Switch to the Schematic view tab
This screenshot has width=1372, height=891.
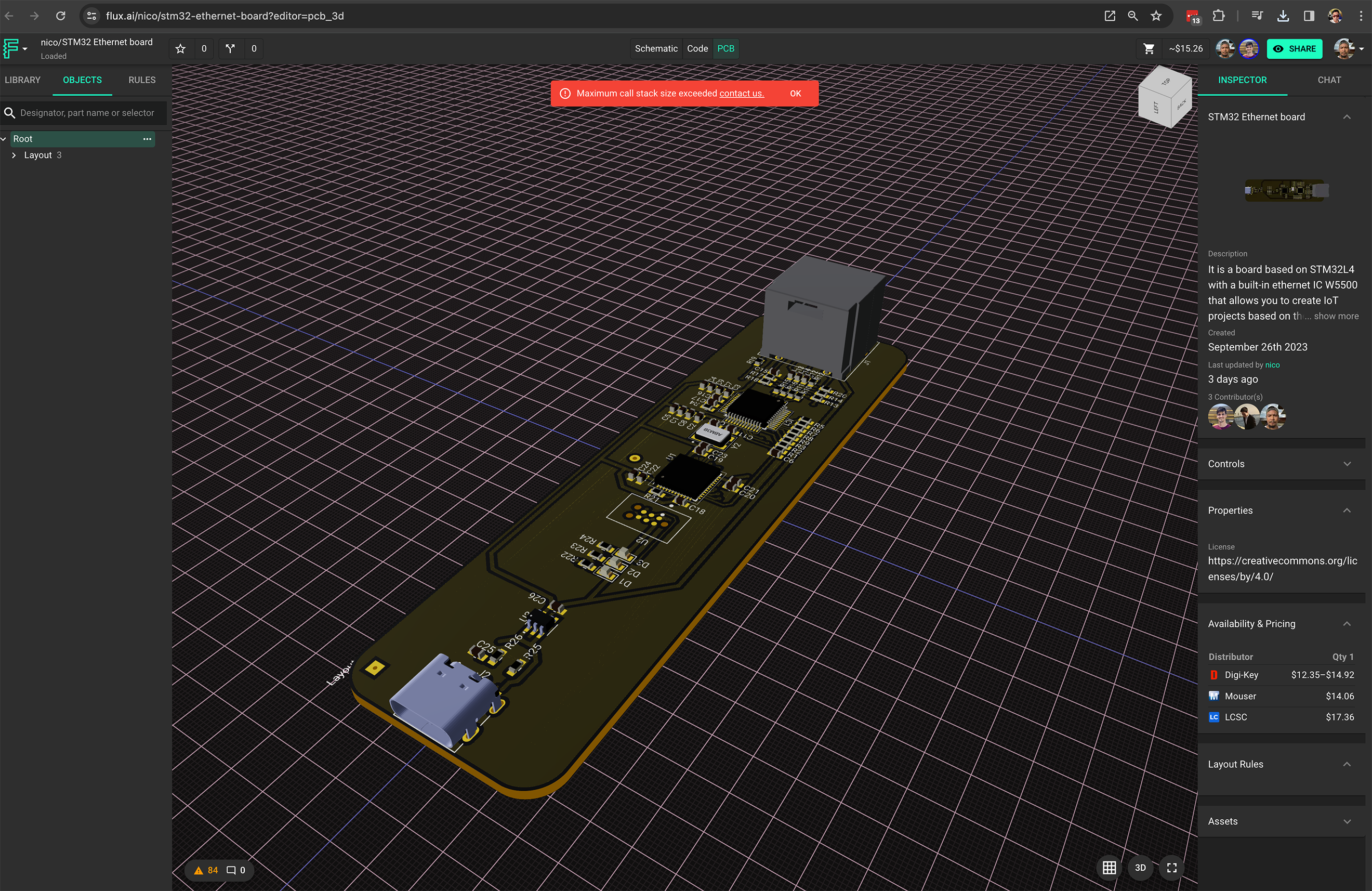pos(656,48)
